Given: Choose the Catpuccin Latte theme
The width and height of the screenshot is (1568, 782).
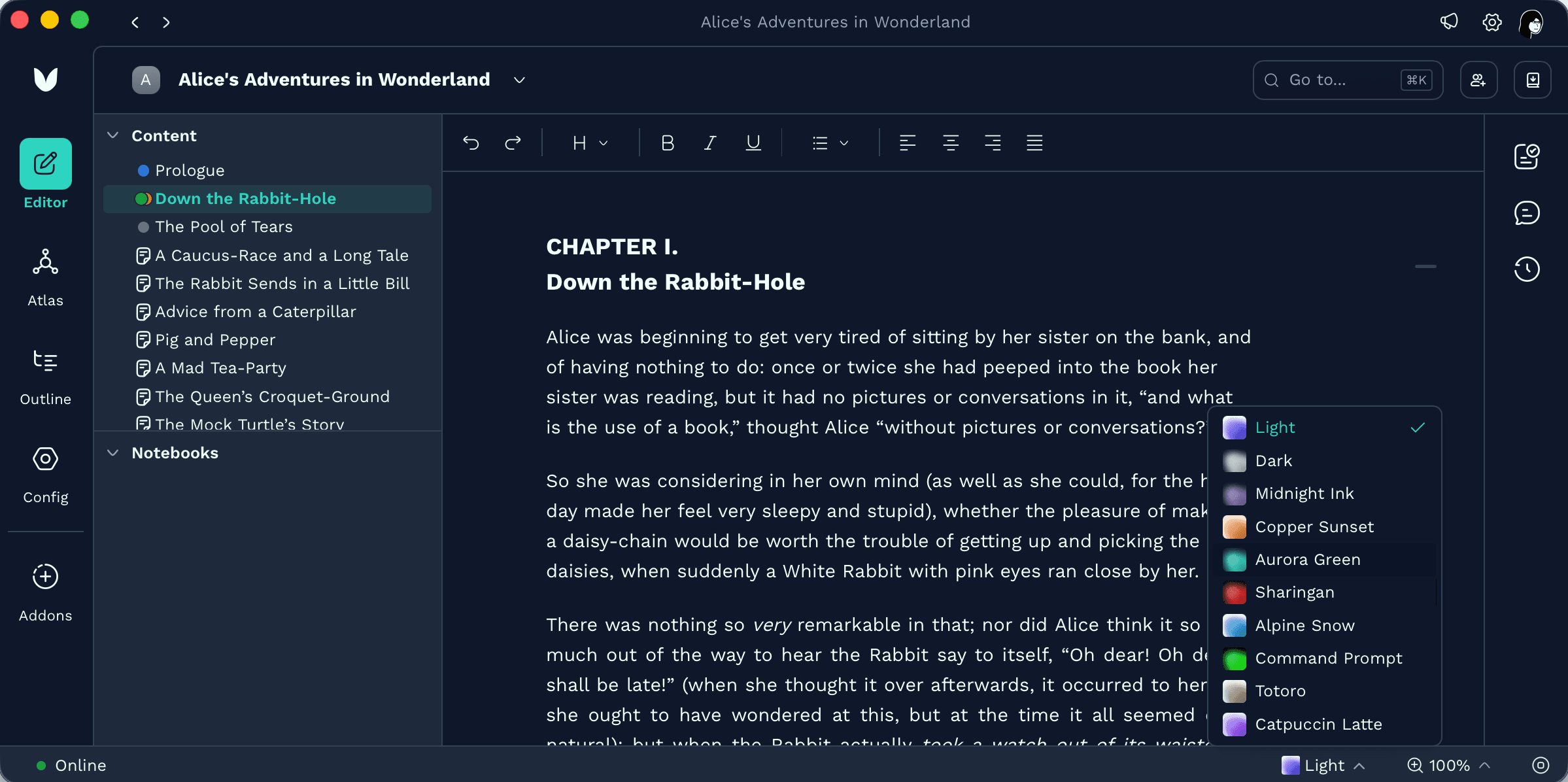Looking at the screenshot, I should pyautogui.click(x=1324, y=724).
